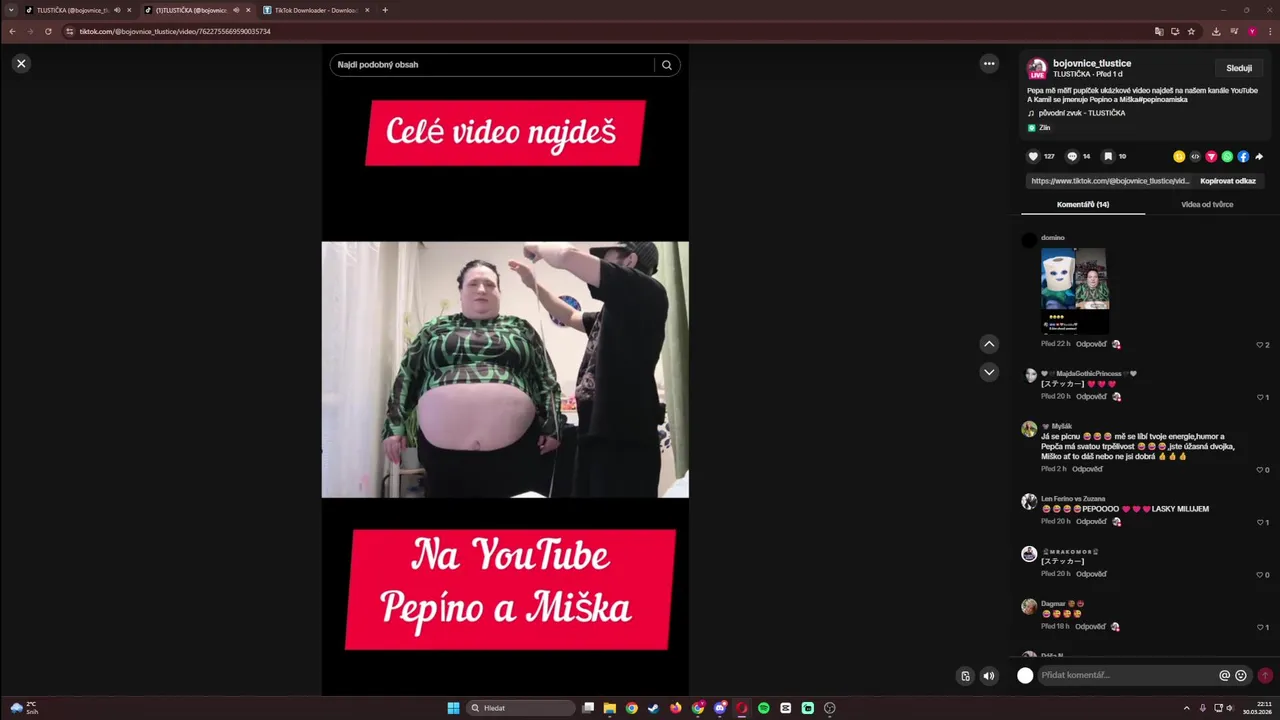Share via the Facebook icon
The image size is (1280, 720).
pyautogui.click(x=1243, y=156)
